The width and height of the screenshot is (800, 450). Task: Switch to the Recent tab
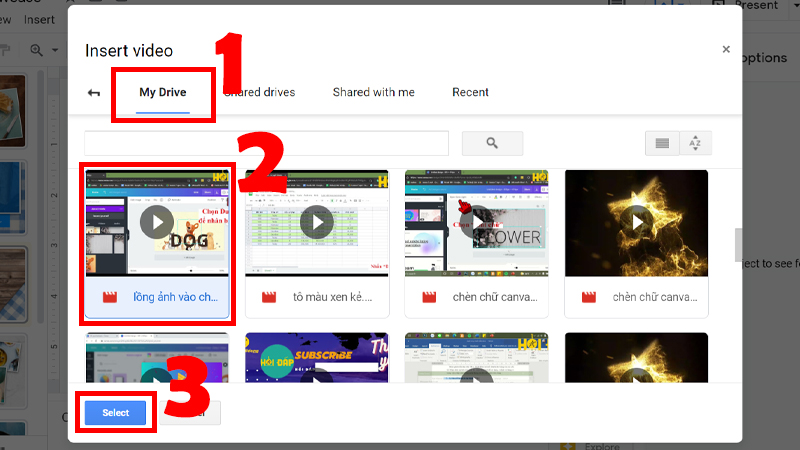pyautogui.click(x=470, y=92)
